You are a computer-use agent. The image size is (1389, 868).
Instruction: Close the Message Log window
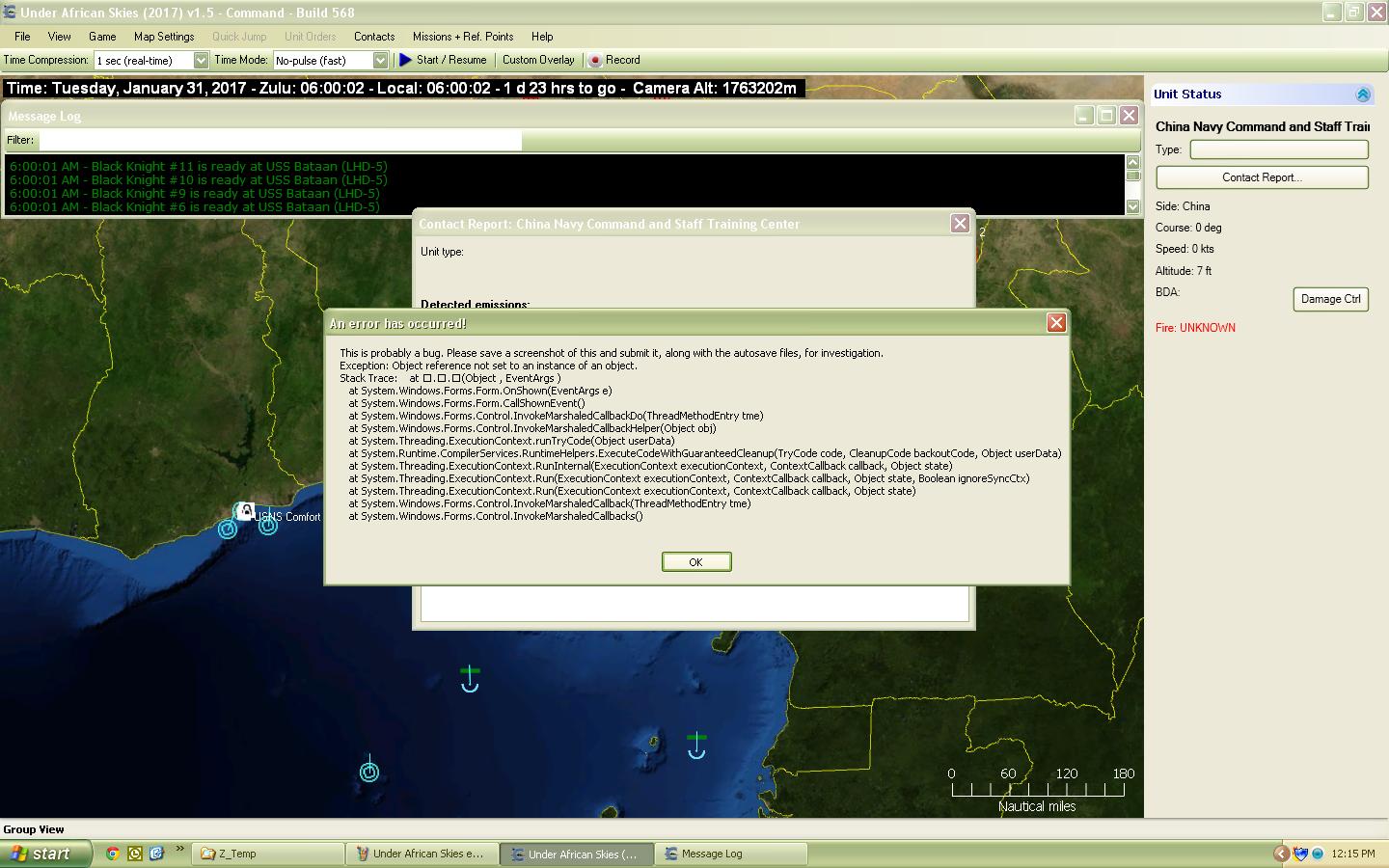[x=1129, y=116]
